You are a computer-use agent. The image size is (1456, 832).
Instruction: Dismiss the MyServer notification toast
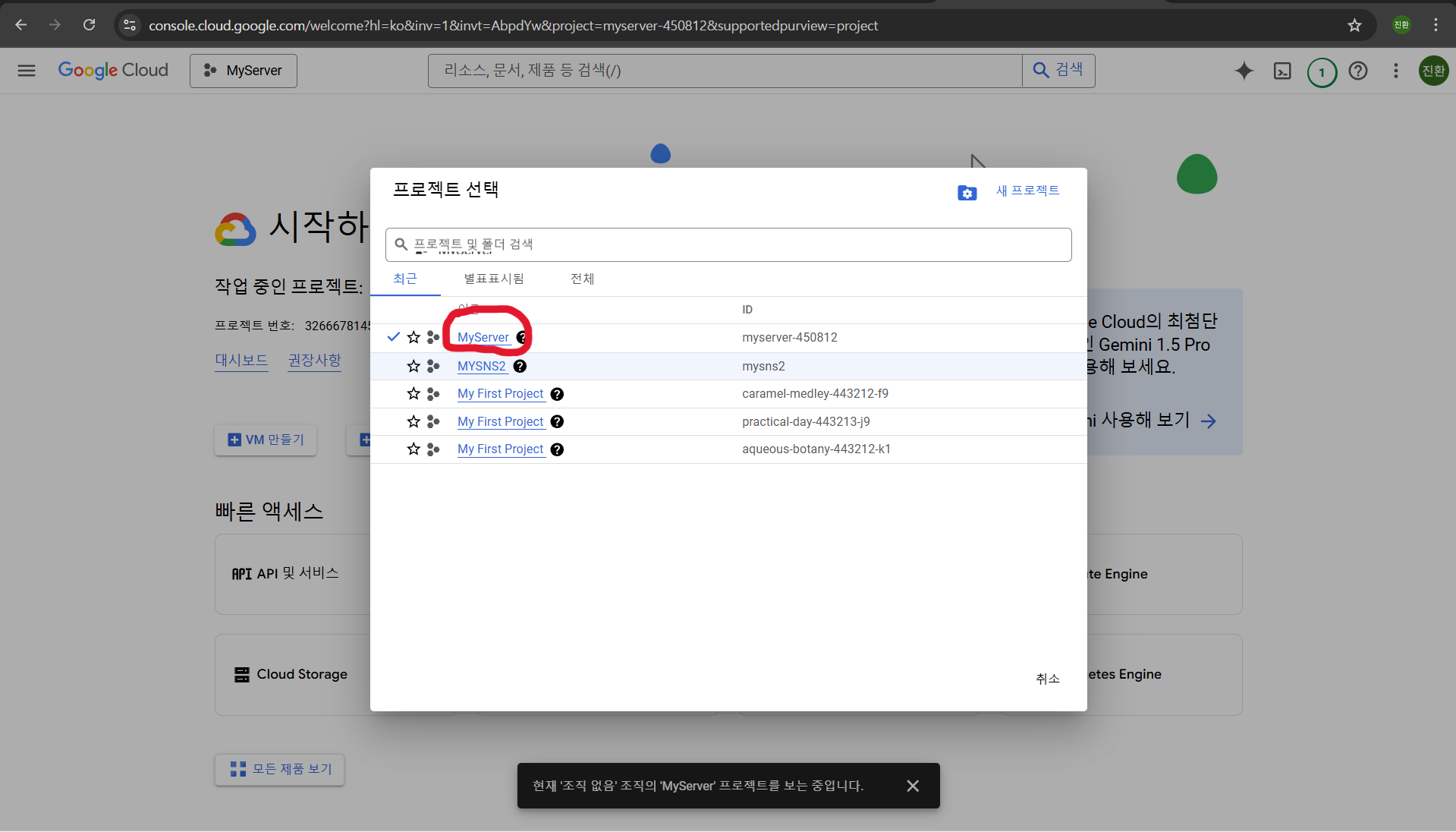point(913,786)
